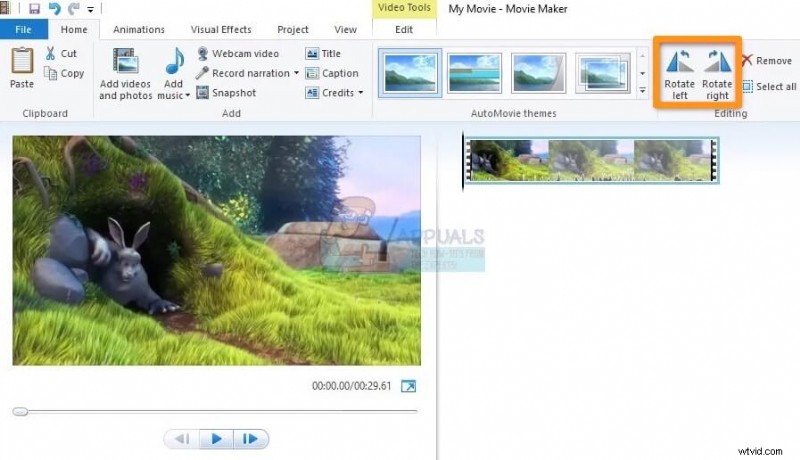Click Record narration microphone button
Image resolution: width=800 pixels, height=460 pixels.
243,73
